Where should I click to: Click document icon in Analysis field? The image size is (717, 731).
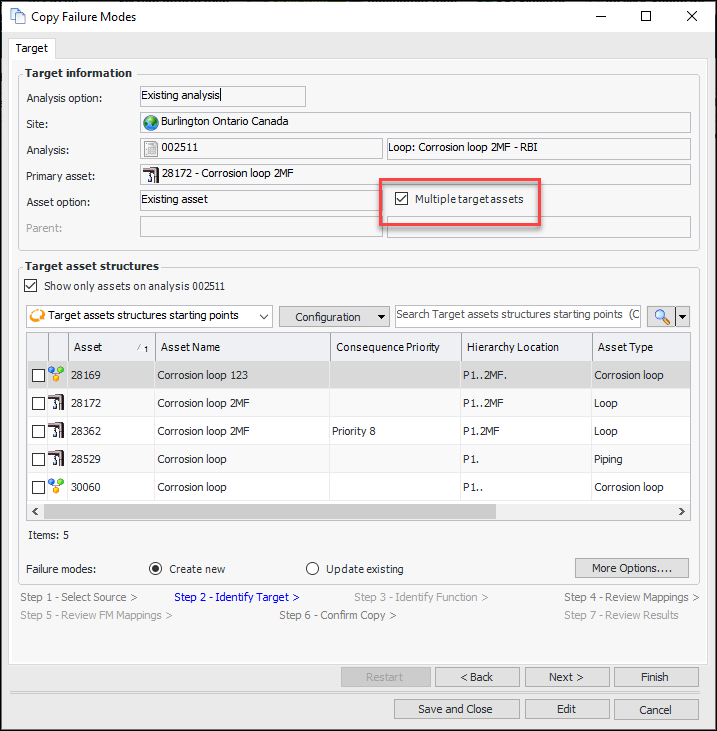(152, 148)
